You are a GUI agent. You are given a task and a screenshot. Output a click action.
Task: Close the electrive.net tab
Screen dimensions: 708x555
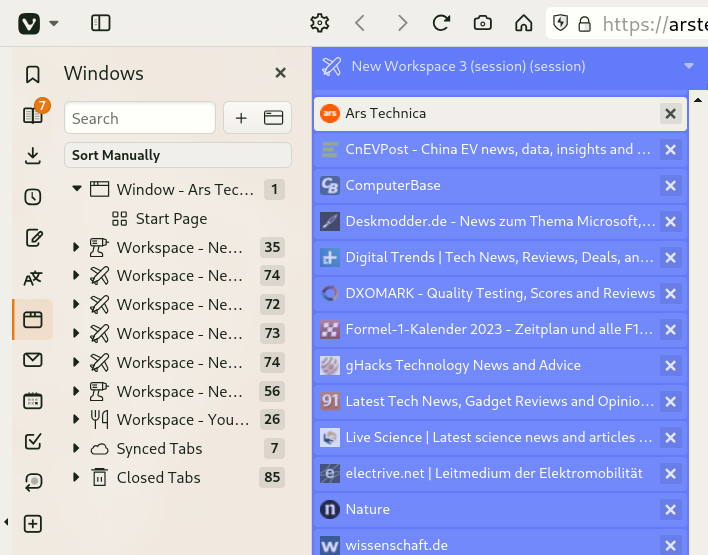(x=671, y=473)
